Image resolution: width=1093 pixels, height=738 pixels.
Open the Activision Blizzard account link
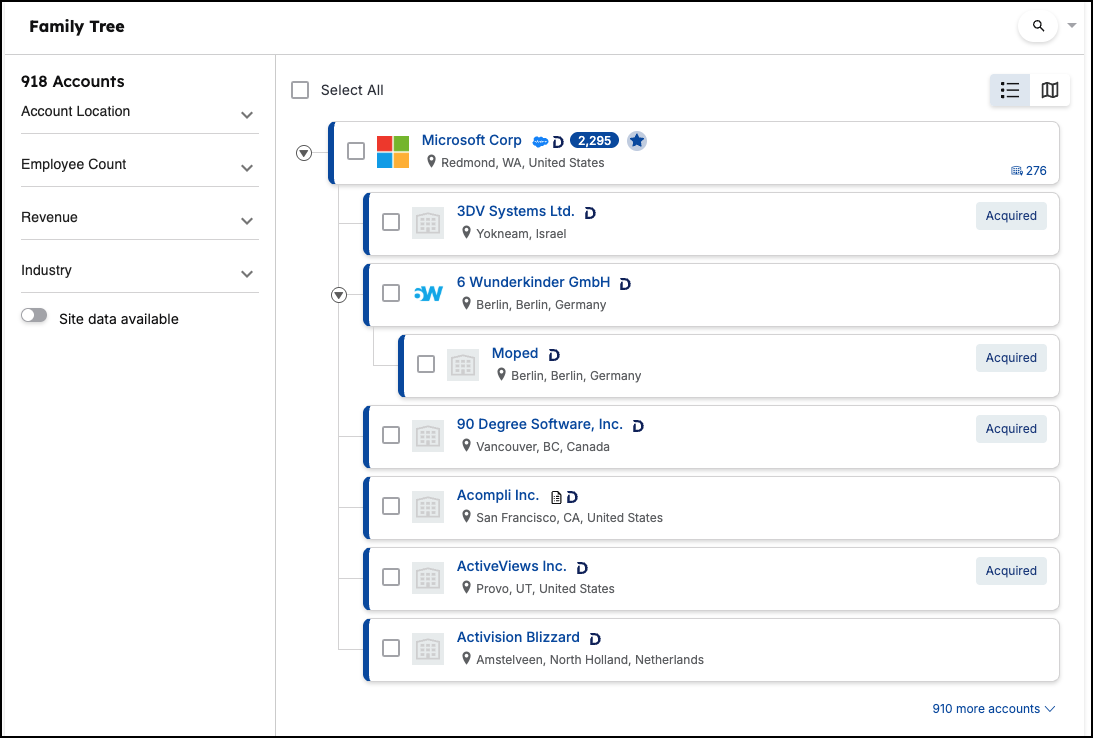[x=518, y=638]
